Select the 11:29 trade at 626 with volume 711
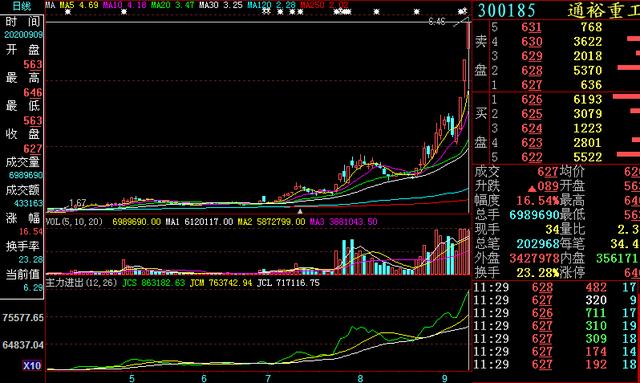640x383 pixels. coord(556,314)
